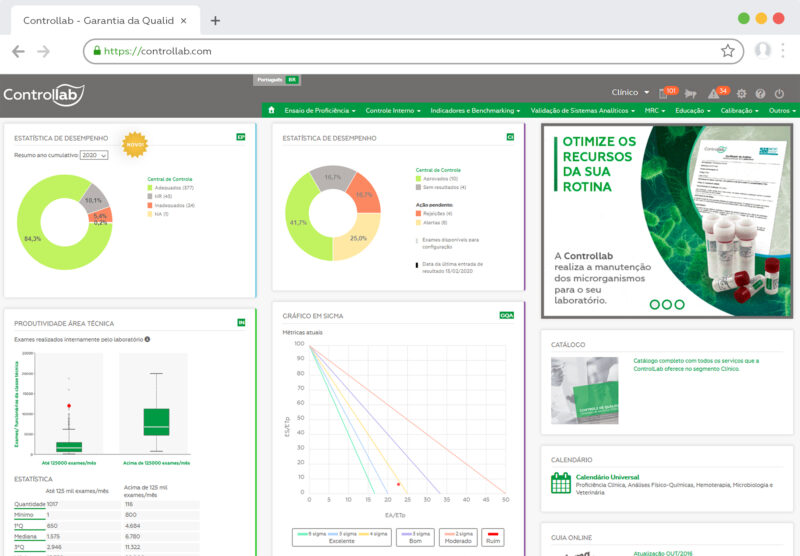Open the help question mark icon
The image size is (800, 556).
pos(760,94)
